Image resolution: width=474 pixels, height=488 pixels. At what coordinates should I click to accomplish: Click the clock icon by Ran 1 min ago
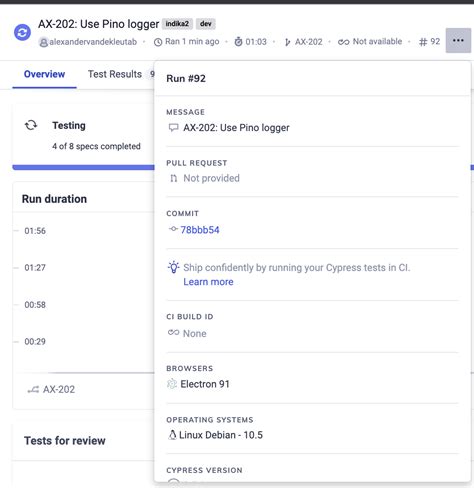158,42
